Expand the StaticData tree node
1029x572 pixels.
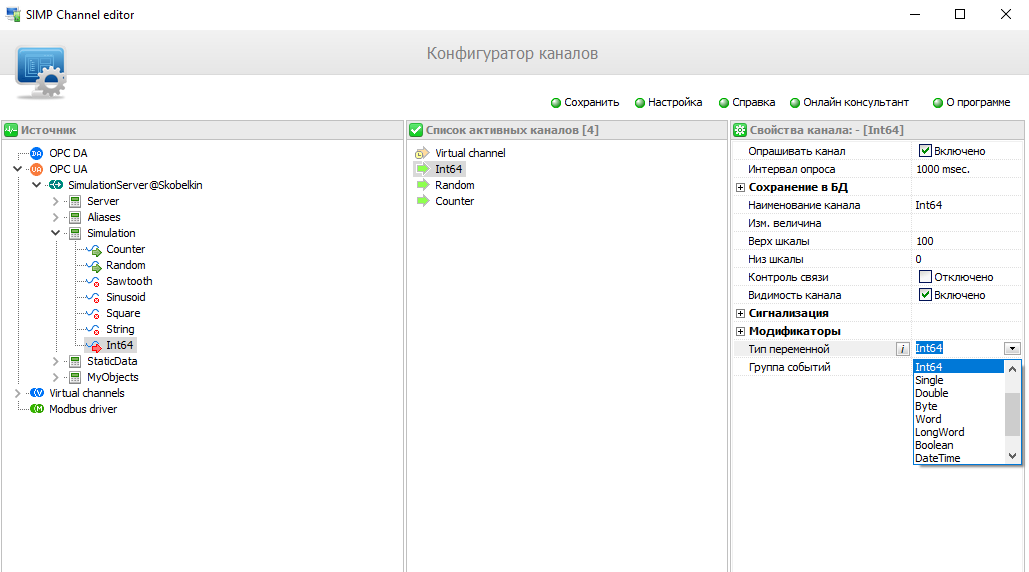point(56,361)
